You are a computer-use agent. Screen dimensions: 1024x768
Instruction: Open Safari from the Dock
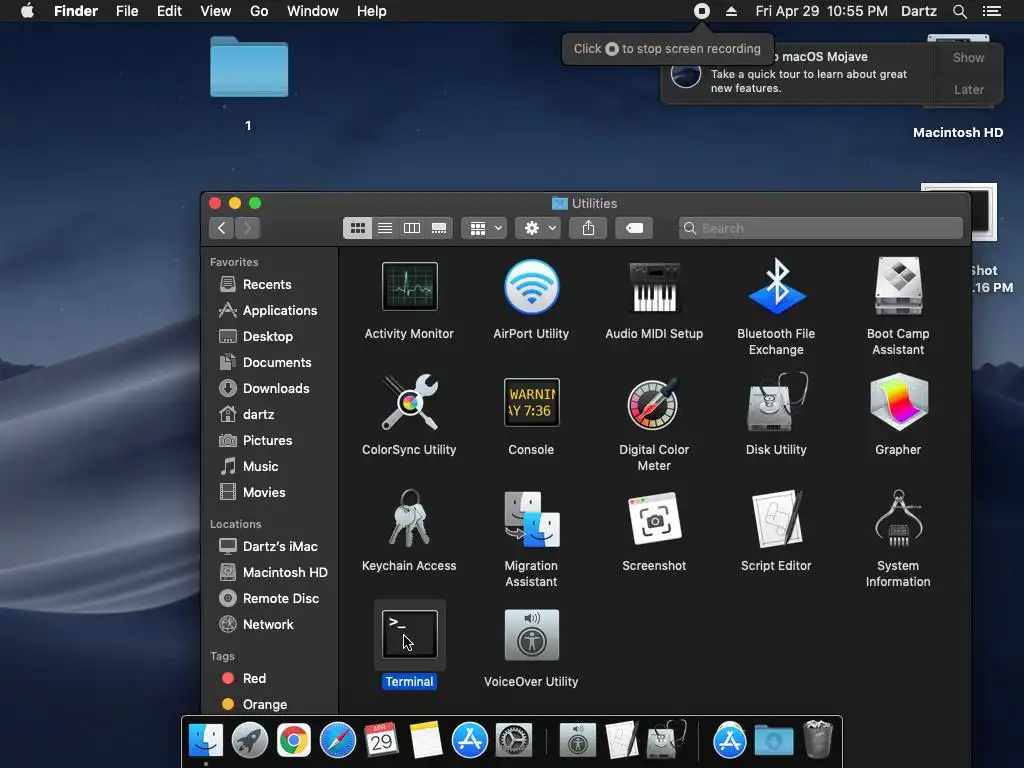(x=338, y=741)
